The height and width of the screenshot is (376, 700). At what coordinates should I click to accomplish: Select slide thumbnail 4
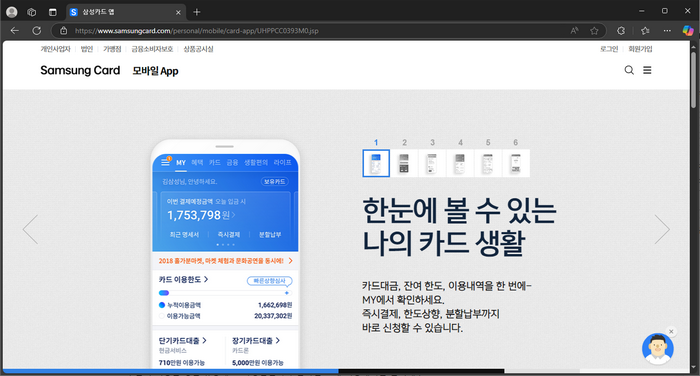pos(460,163)
